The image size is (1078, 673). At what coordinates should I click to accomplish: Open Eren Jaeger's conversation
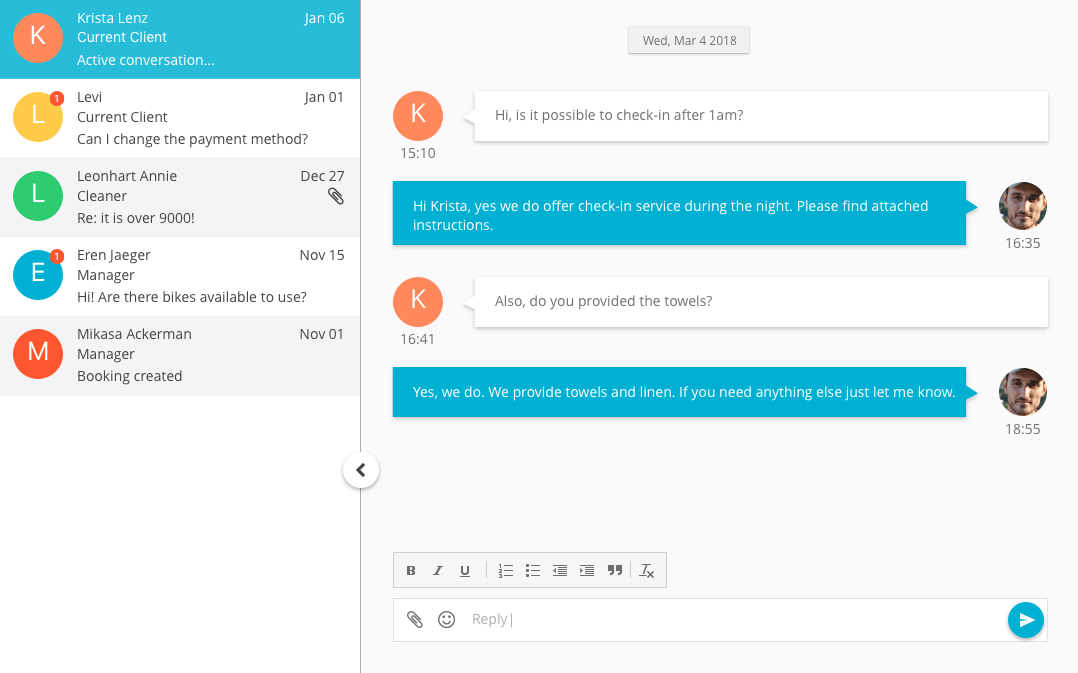click(x=180, y=276)
